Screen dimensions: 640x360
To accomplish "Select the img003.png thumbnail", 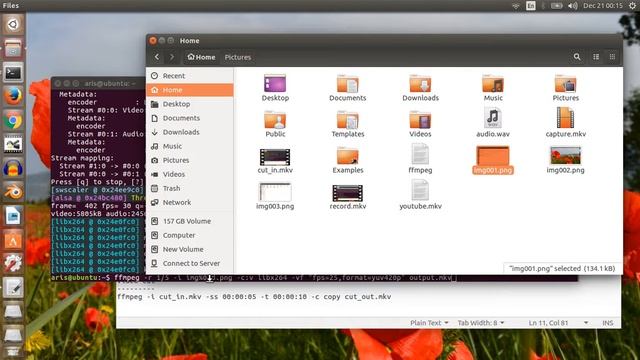I will (275, 192).
